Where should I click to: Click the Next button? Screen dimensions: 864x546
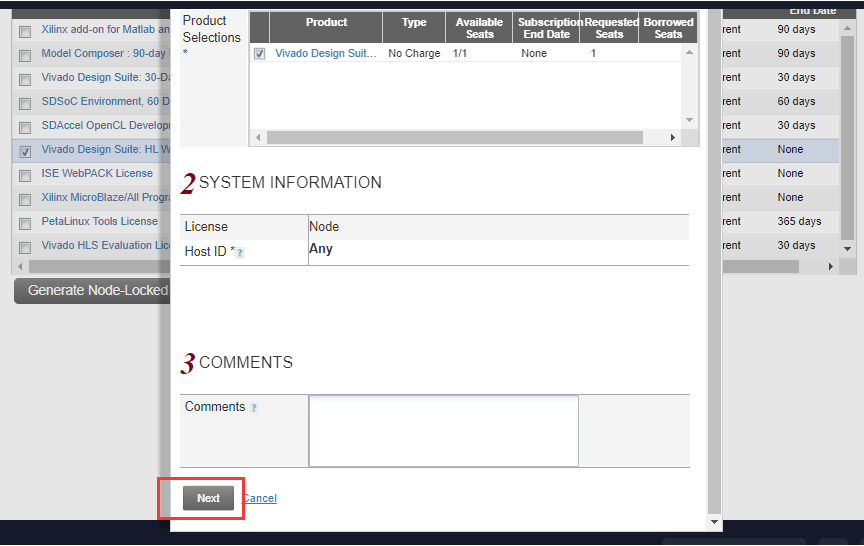(208, 498)
